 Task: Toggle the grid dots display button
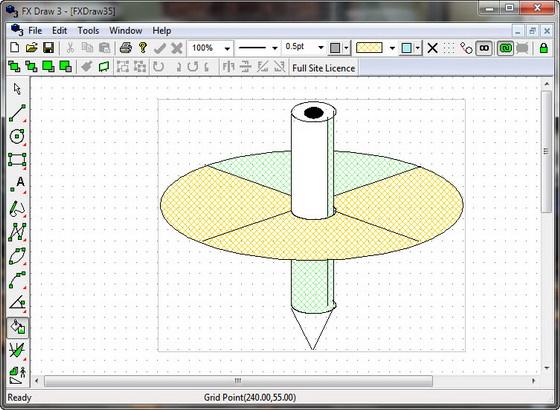(449, 48)
